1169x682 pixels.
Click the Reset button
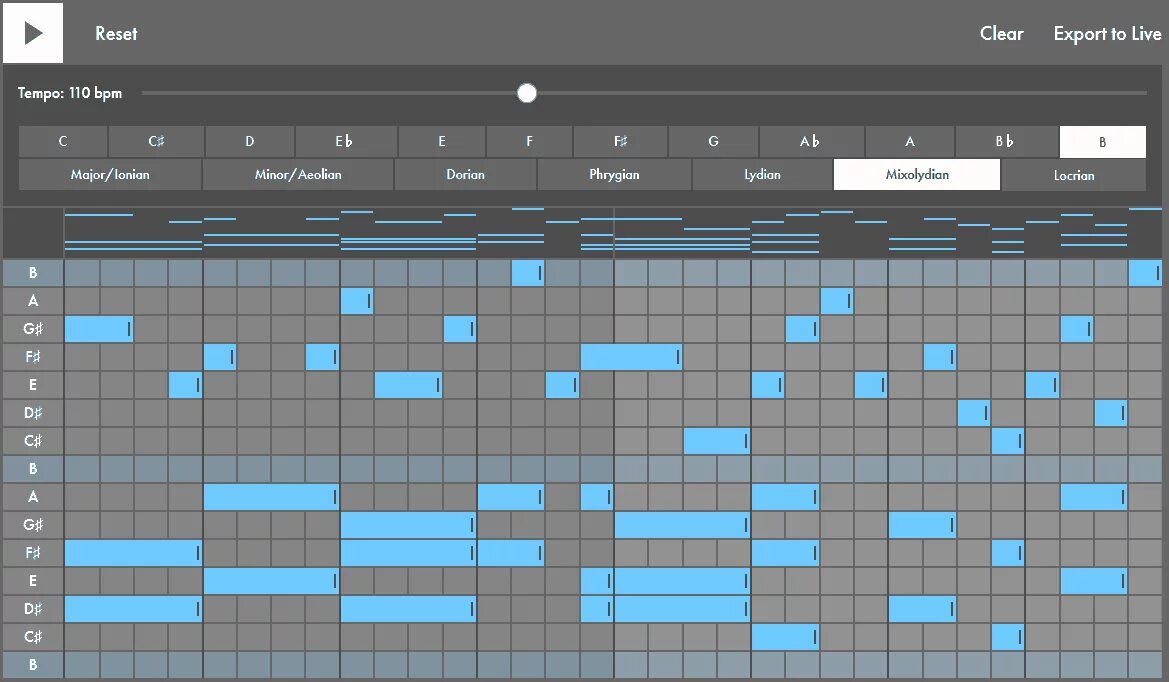tap(116, 34)
